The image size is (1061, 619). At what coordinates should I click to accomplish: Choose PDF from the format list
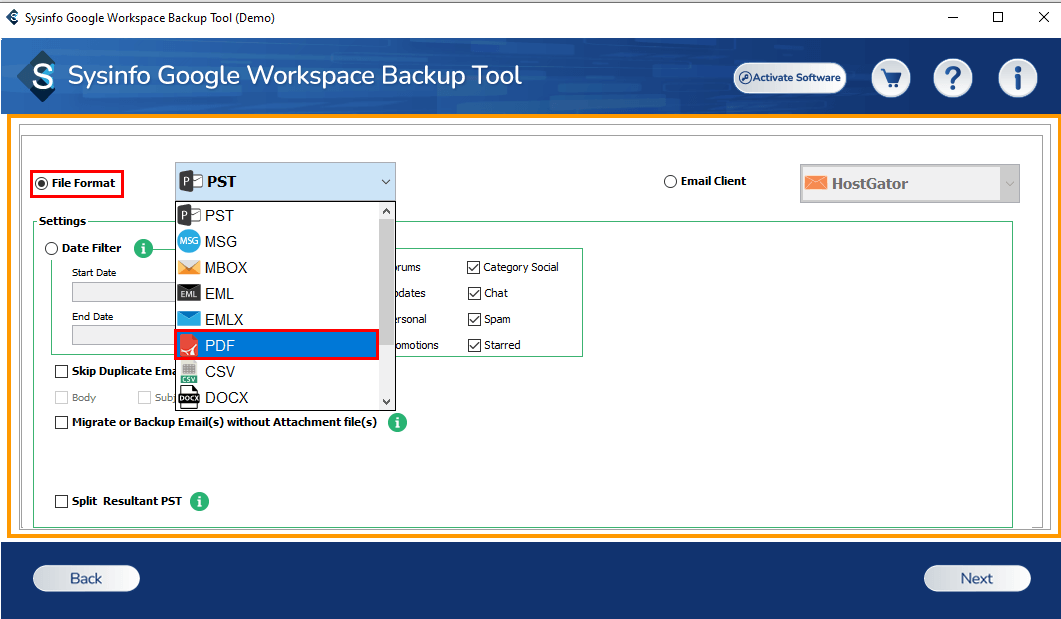click(276, 345)
